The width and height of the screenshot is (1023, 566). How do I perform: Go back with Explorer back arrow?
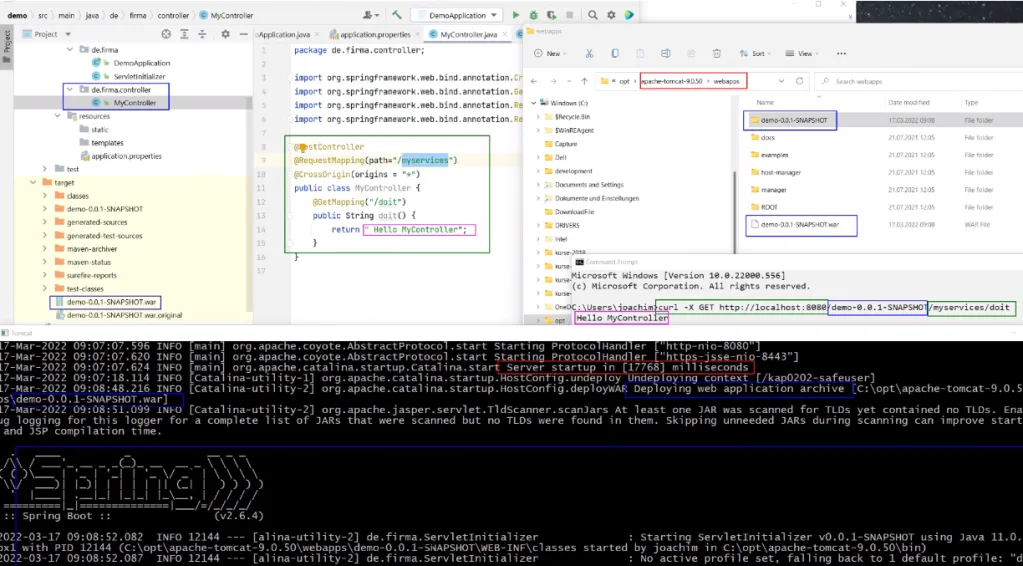534,82
